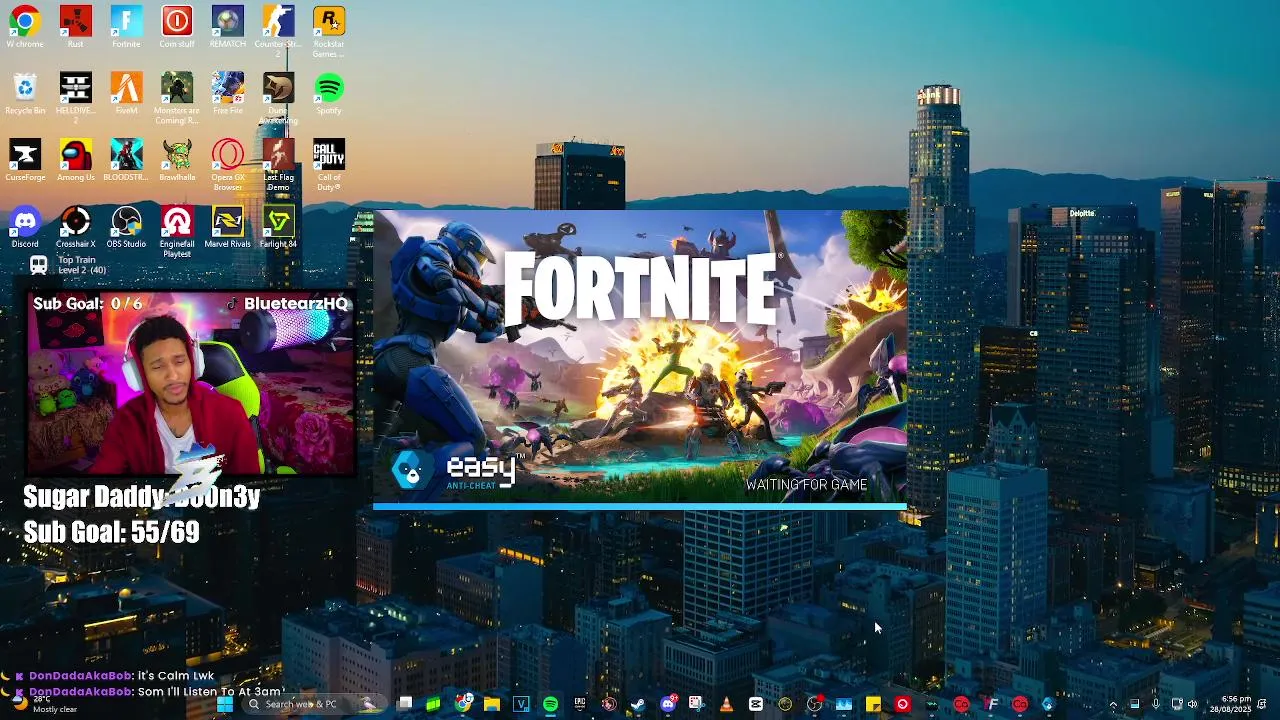Screen dimensions: 1280x720
Task: Select the Free Fire desktop shortcut
Action: click(x=228, y=93)
